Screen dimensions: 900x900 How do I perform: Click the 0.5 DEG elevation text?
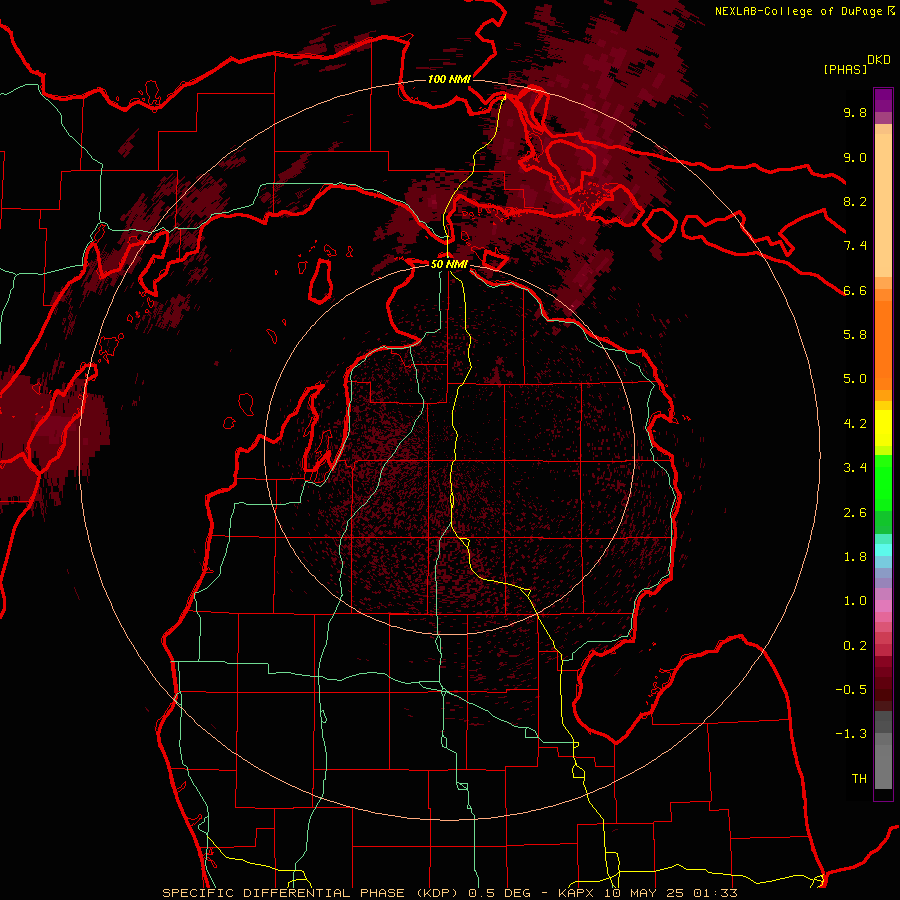(x=498, y=893)
